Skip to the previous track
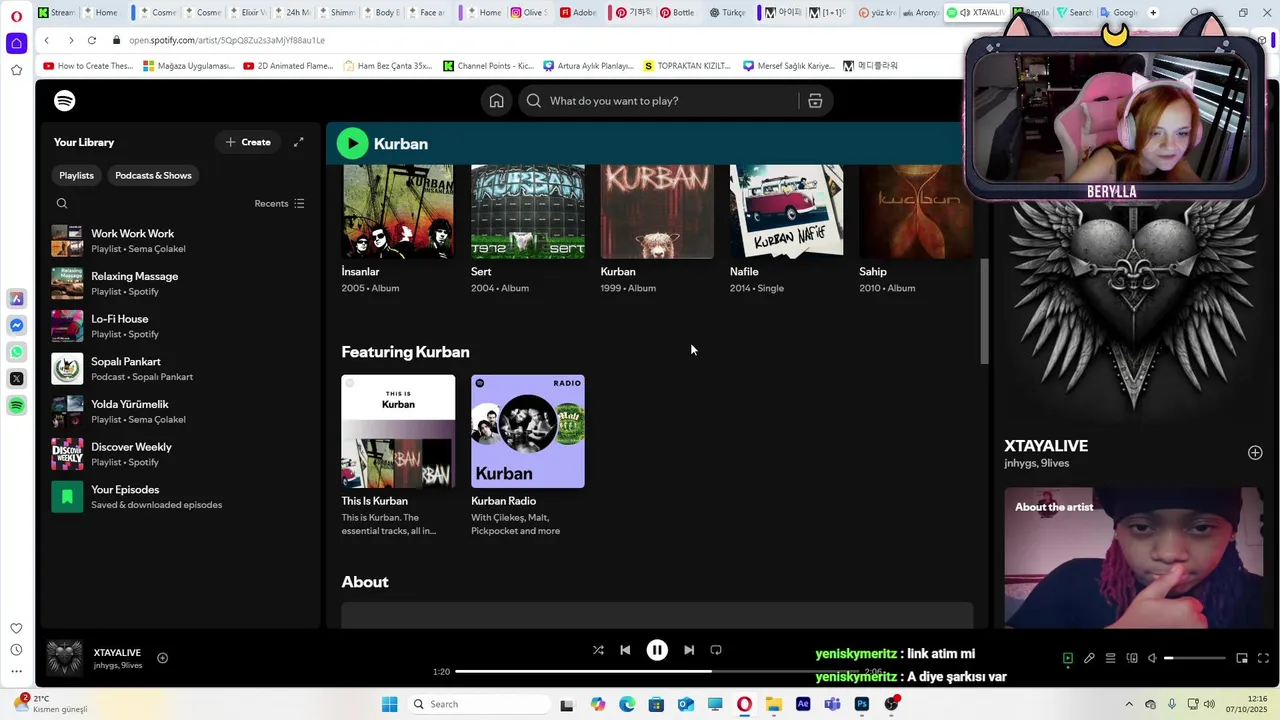The image size is (1280, 720). click(625, 650)
